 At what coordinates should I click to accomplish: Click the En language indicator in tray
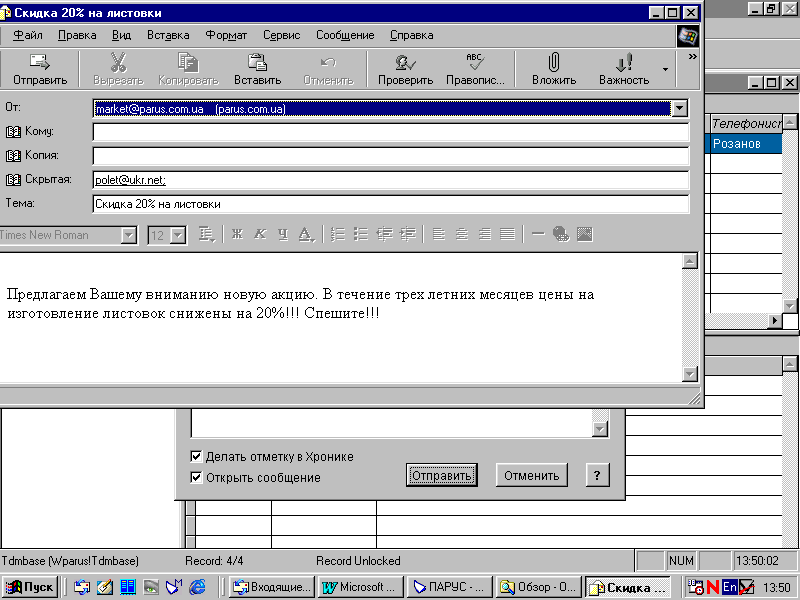click(730, 587)
